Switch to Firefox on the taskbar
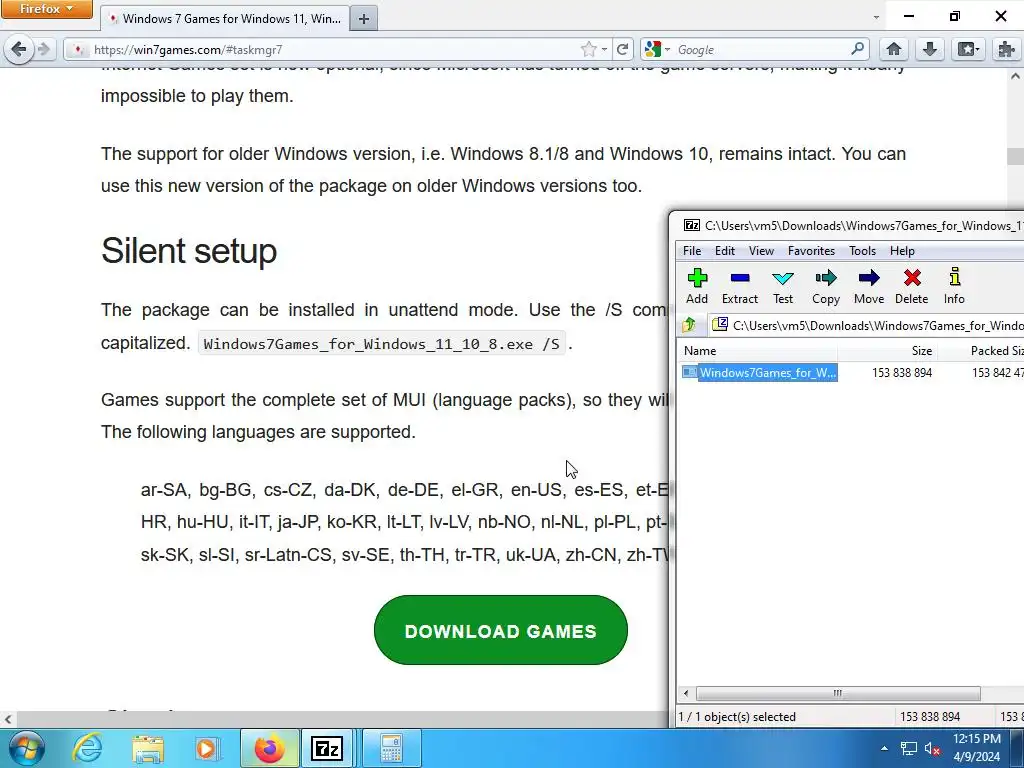This screenshot has height=768, width=1024. (x=270, y=748)
